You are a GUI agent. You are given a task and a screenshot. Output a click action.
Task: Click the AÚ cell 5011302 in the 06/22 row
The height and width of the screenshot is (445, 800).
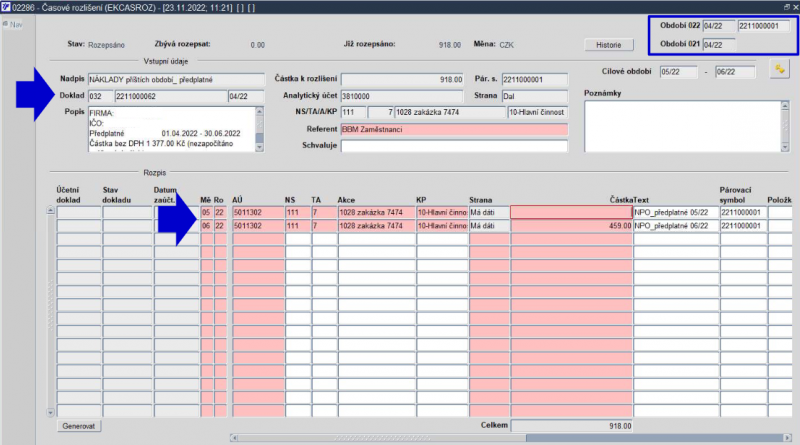click(x=258, y=226)
